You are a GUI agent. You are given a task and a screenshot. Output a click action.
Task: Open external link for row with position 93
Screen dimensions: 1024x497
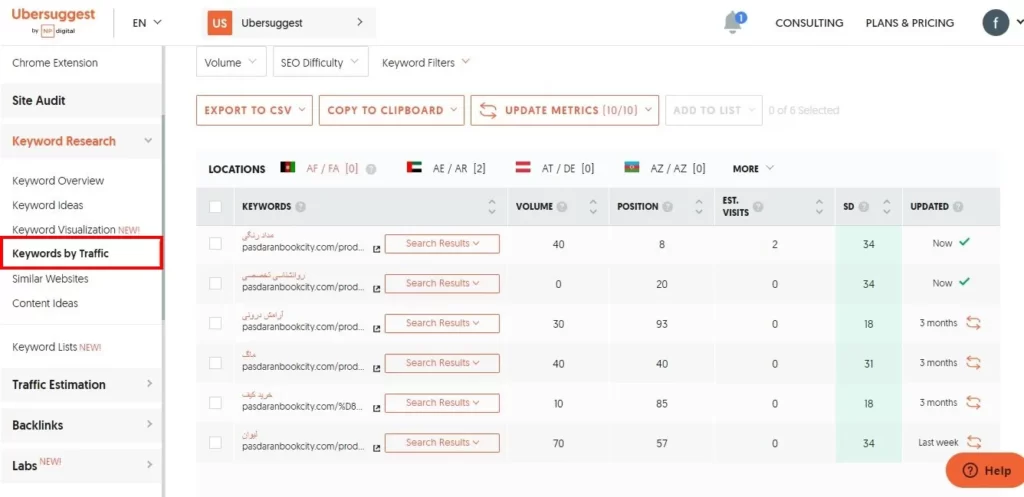[x=376, y=329]
